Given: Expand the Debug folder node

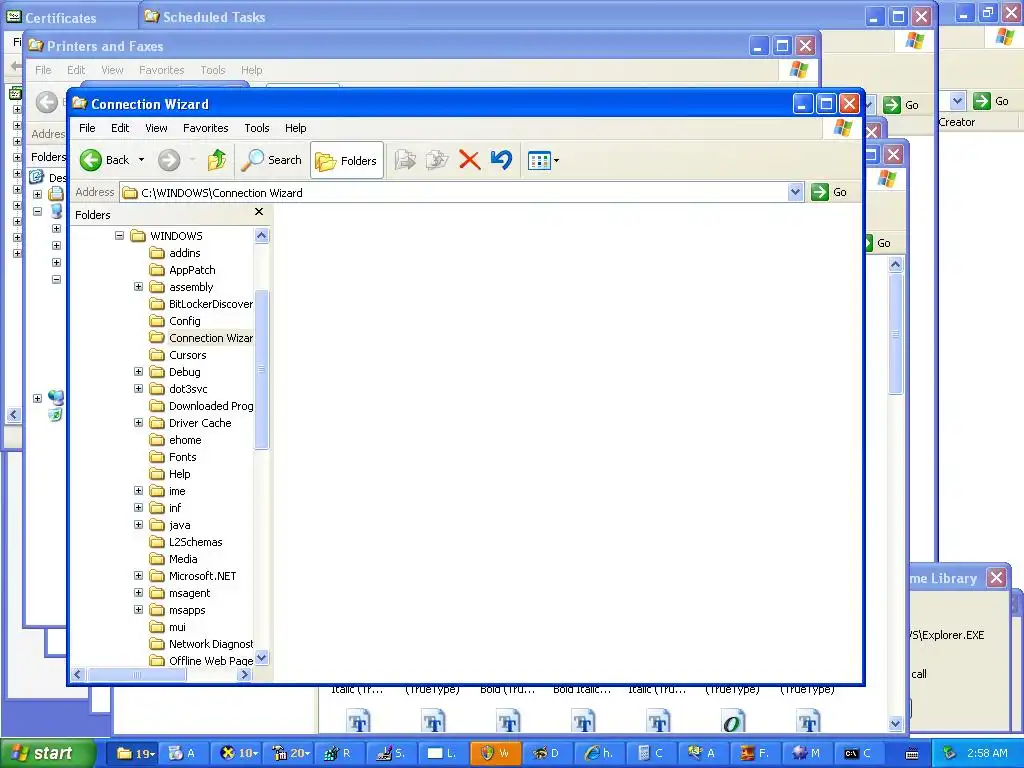Looking at the screenshot, I should tap(138, 371).
